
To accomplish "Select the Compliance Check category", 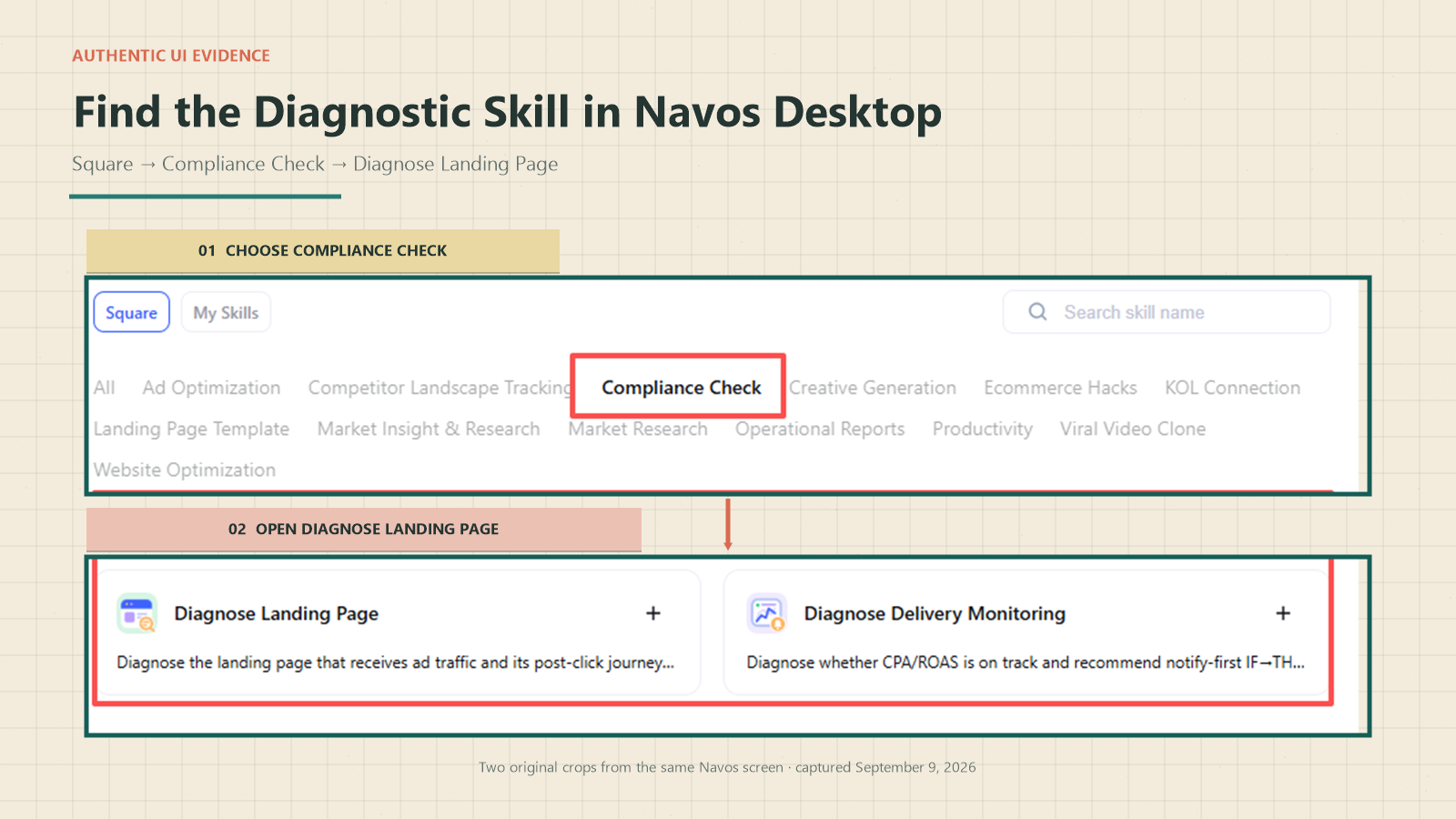I will 681,388.
